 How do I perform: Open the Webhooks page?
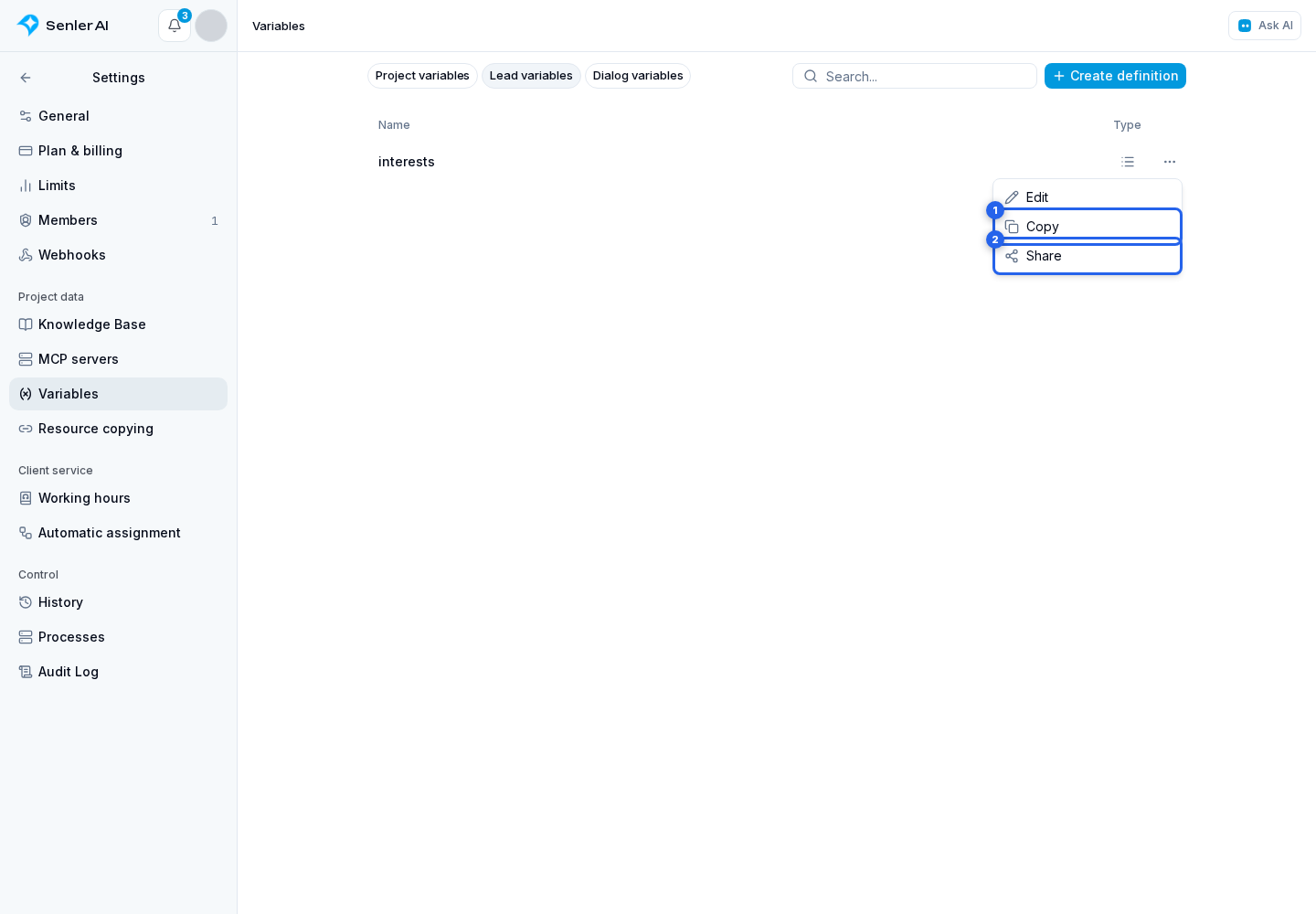[x=119, y=255]
